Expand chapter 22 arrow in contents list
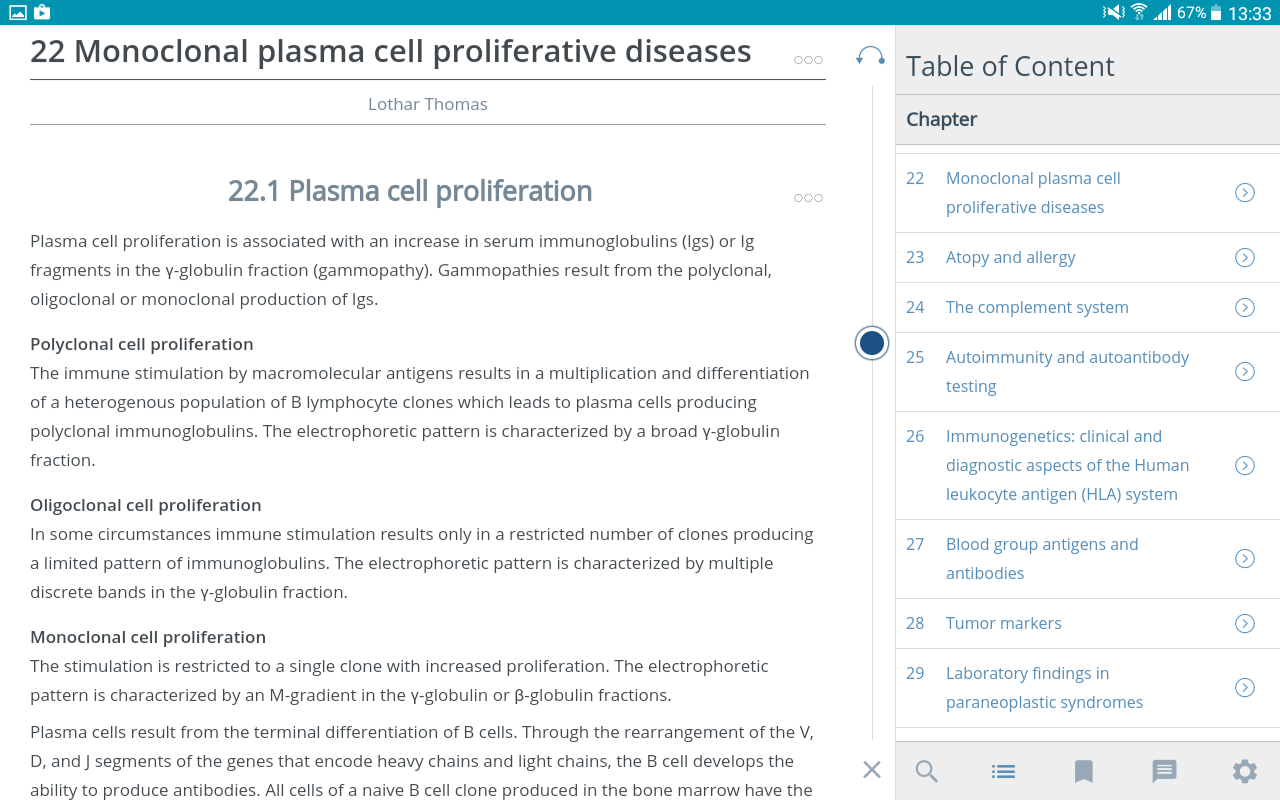Image resolution: width=1280 pixels, height=800 pixels. point(1245,193)
